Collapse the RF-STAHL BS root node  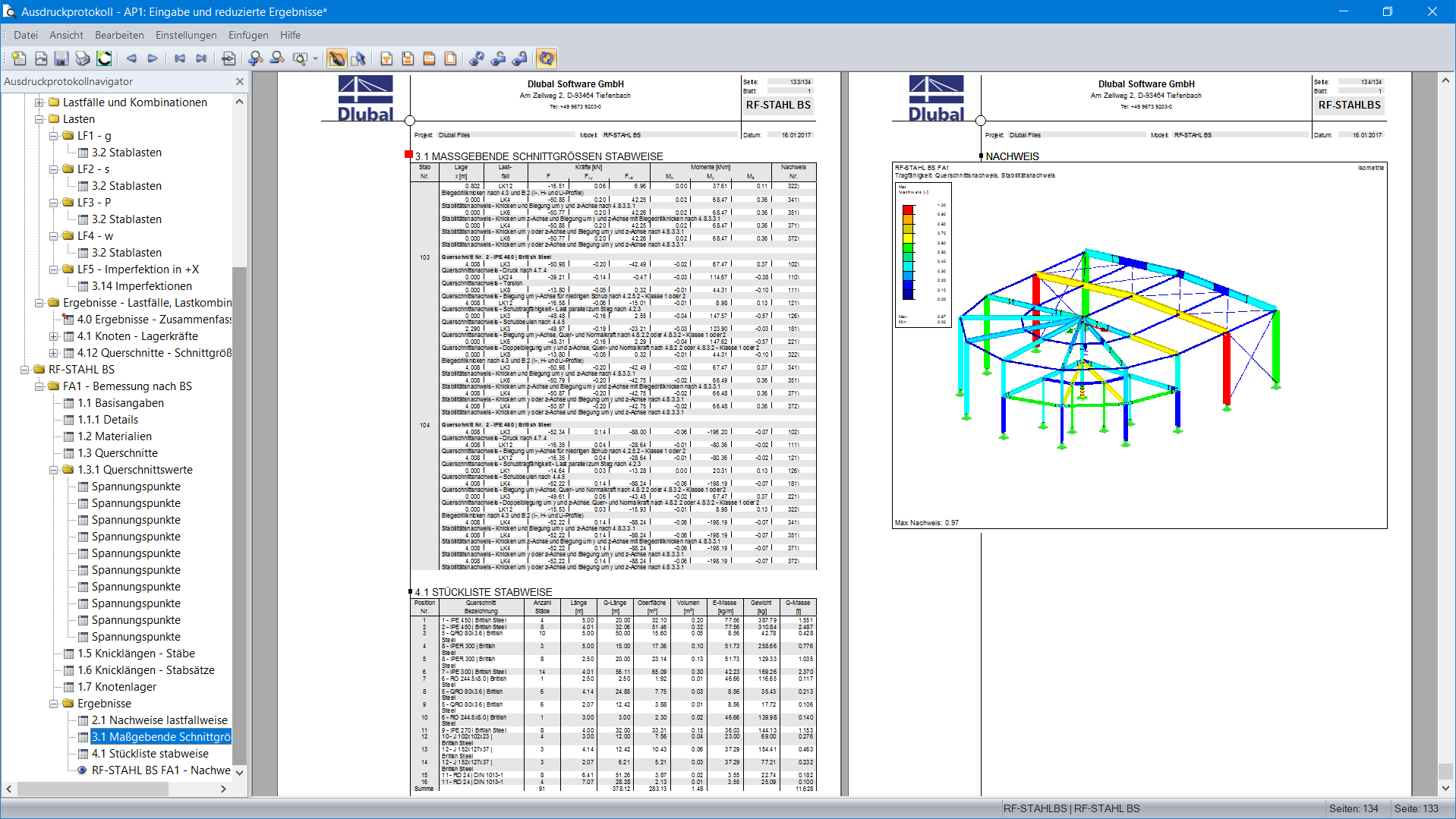(x=24, y=370)
